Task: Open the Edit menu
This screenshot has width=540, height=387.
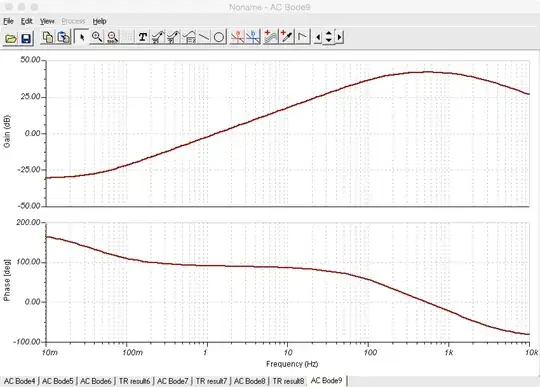Action: point(27,21)
